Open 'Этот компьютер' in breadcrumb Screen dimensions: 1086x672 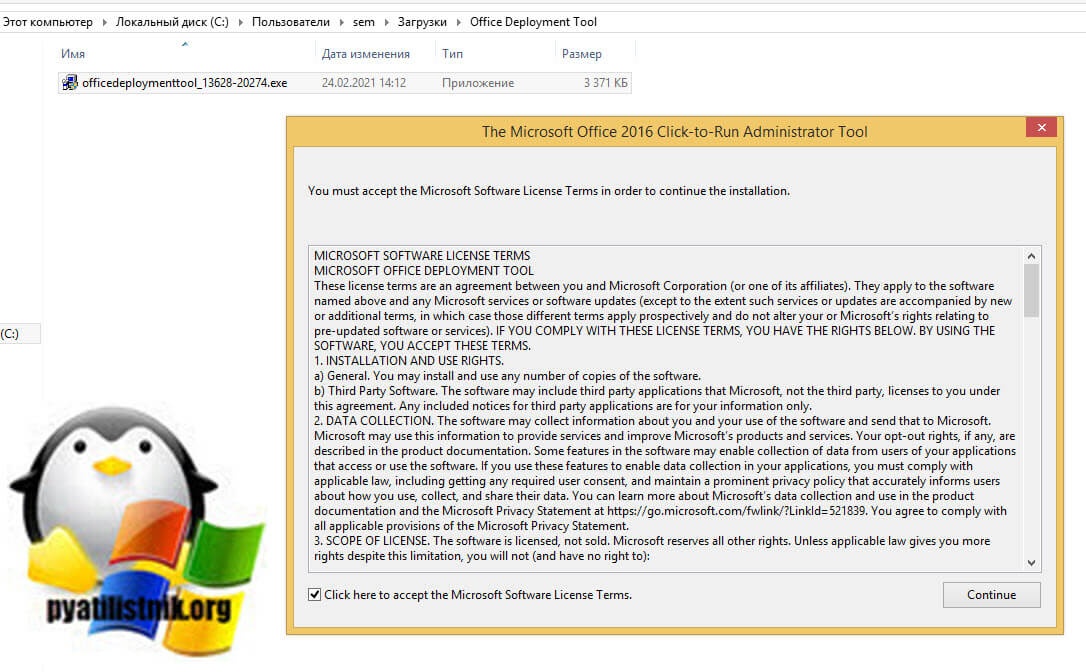point(48,22)
